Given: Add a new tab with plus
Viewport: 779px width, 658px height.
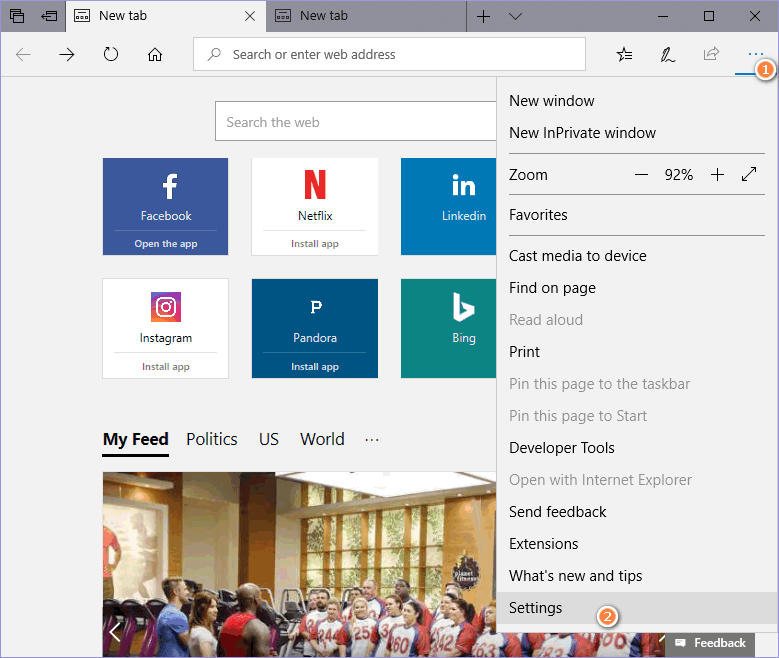Looking at the screenshot, I should point(483,16).
